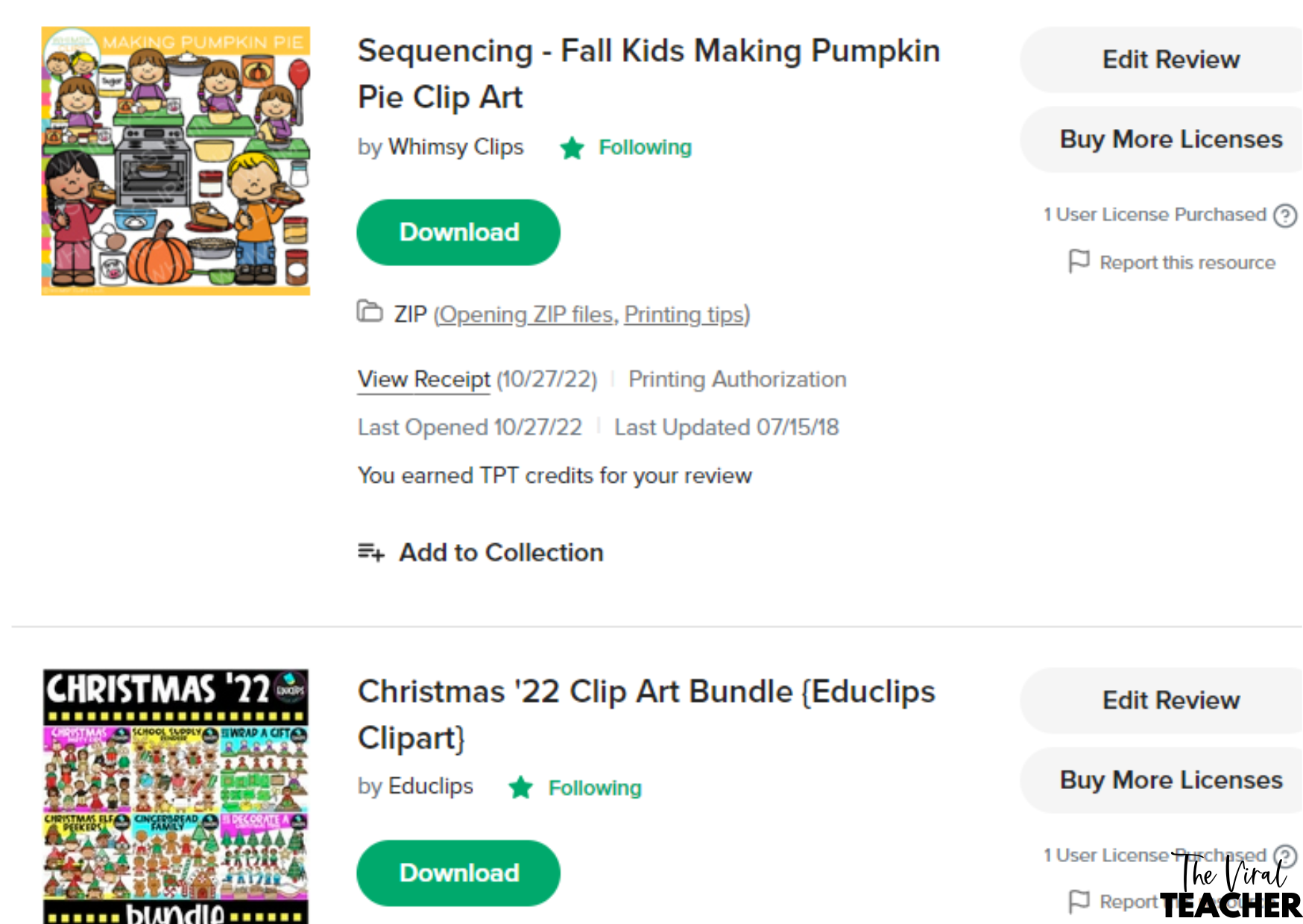1303x924 pixels.
Task: Open the Printing Authorization link
Action: (x=737, y=379)
